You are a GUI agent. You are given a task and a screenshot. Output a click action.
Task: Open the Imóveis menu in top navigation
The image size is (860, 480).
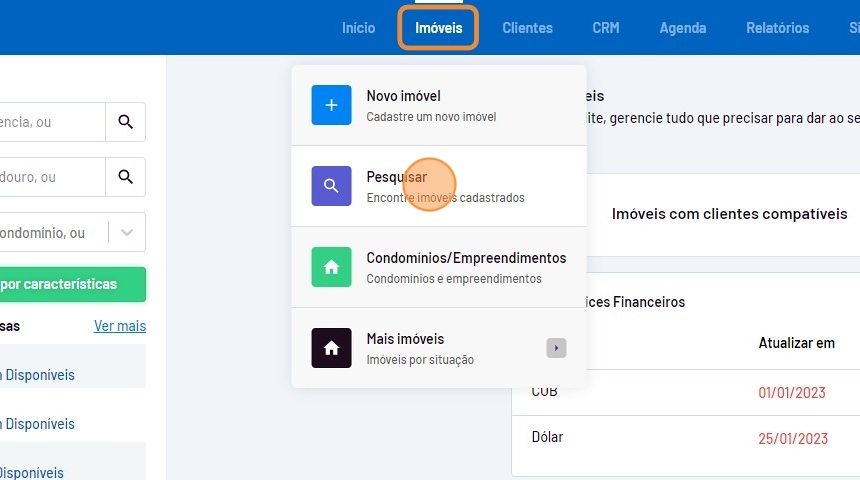click(438, 28)
